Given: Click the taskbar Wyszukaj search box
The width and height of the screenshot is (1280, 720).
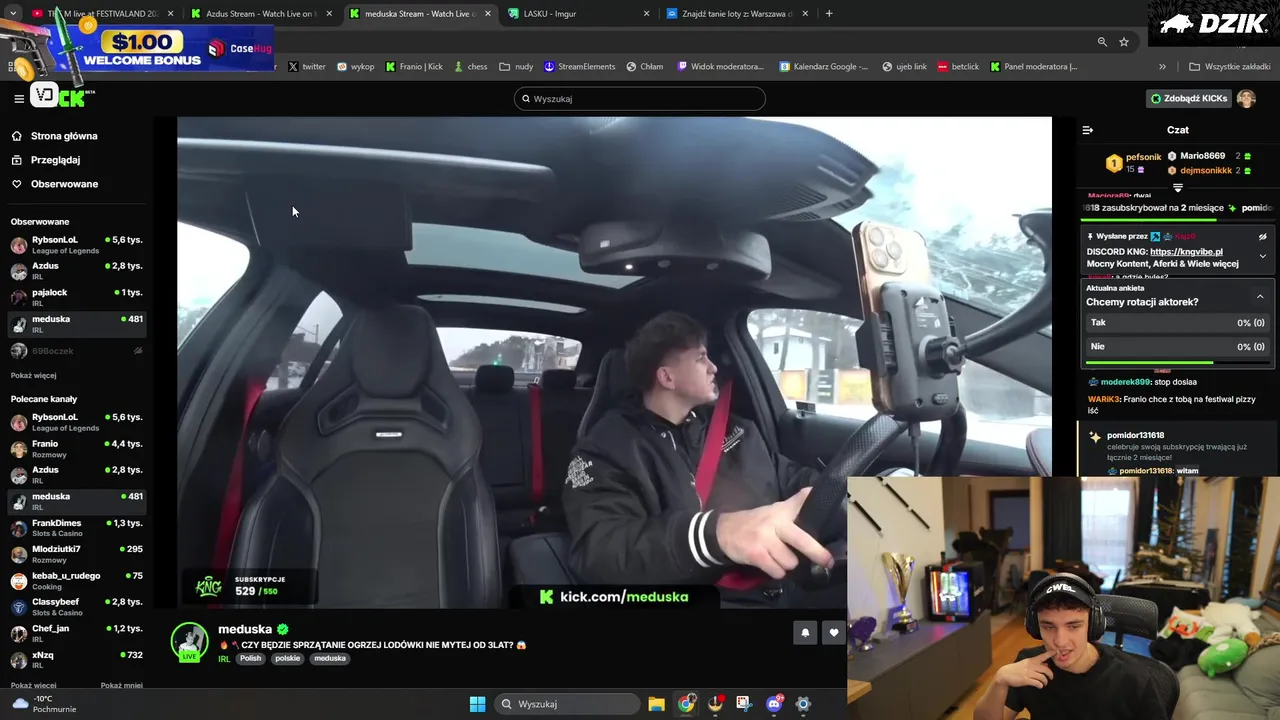Looking at the screenshot, I should point(568,704).
